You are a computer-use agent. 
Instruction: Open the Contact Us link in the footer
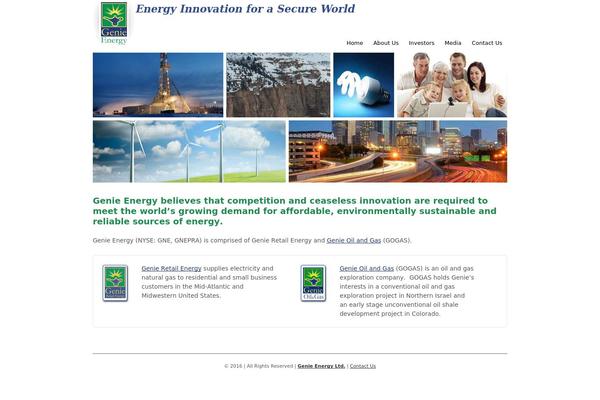pyautogui.click(x=363, y=366)
